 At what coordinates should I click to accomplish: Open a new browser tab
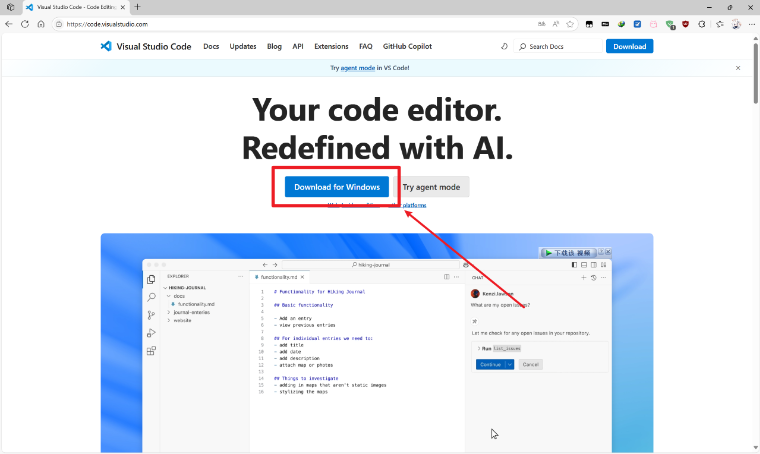[x=138, y=7]
